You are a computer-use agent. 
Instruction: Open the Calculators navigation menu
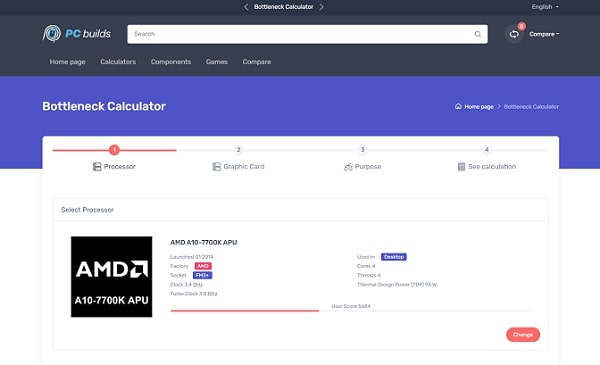click(118, 62)
